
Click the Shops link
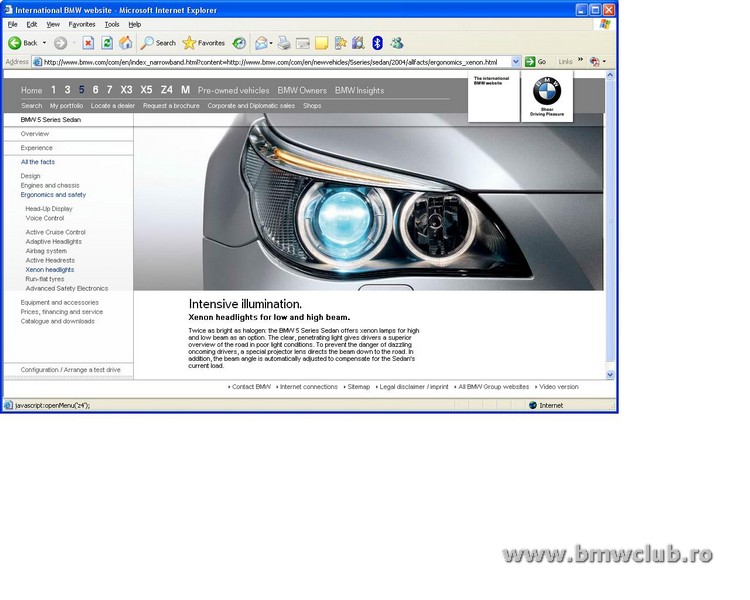[312, 106]
